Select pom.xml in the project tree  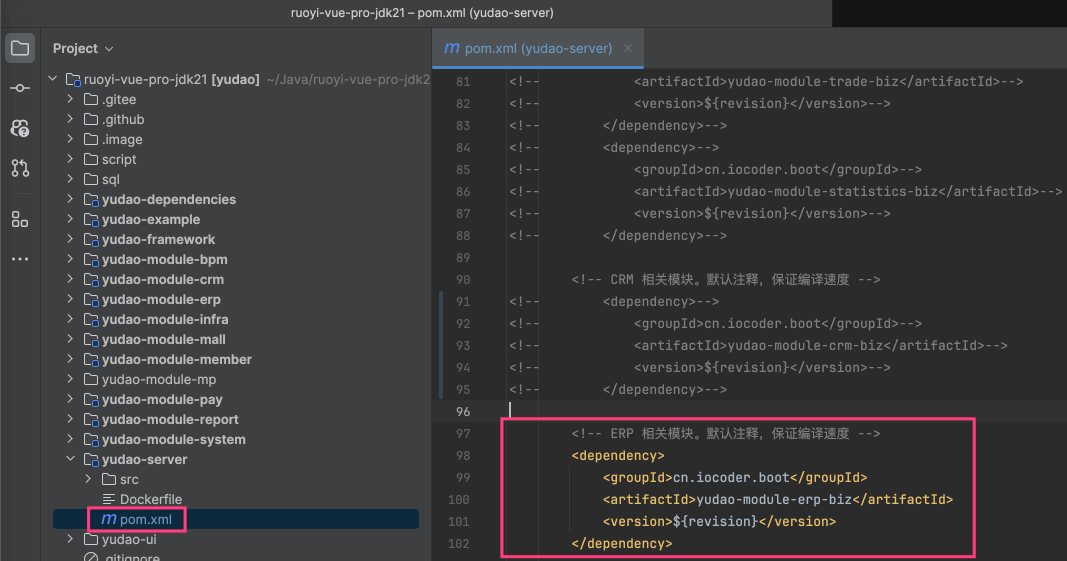147,519
